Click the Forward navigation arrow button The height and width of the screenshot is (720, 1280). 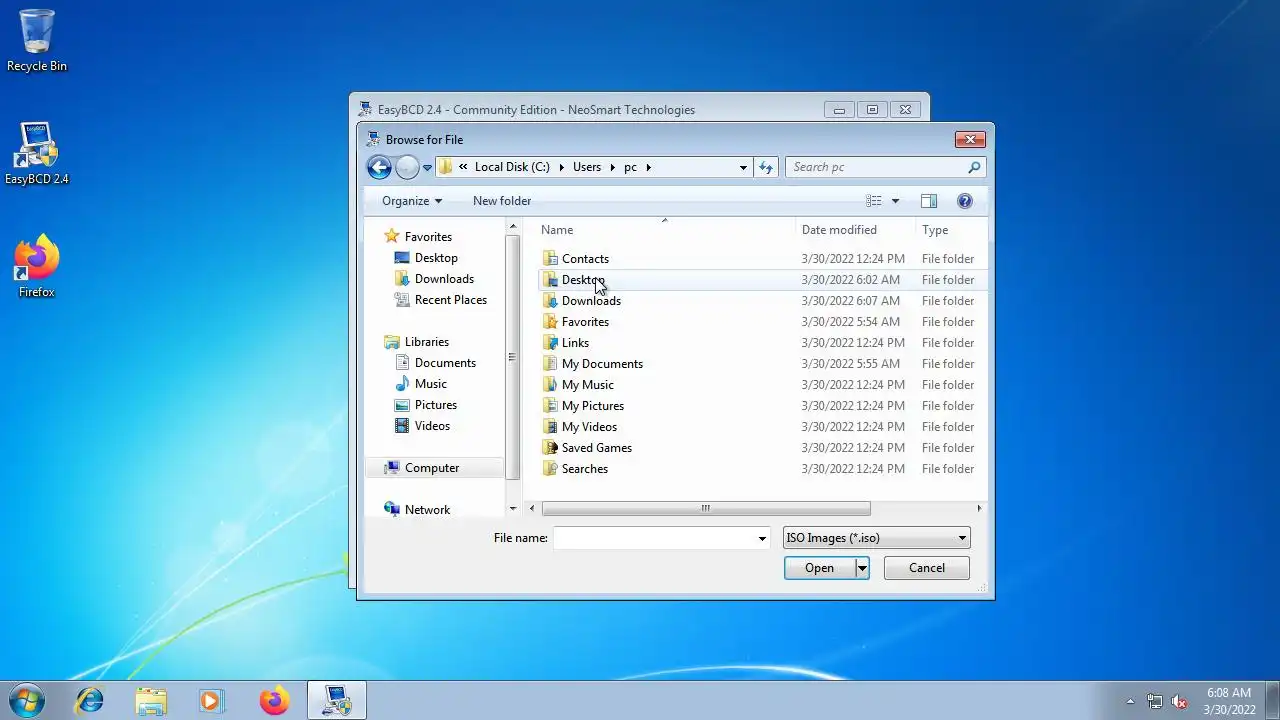407,168
